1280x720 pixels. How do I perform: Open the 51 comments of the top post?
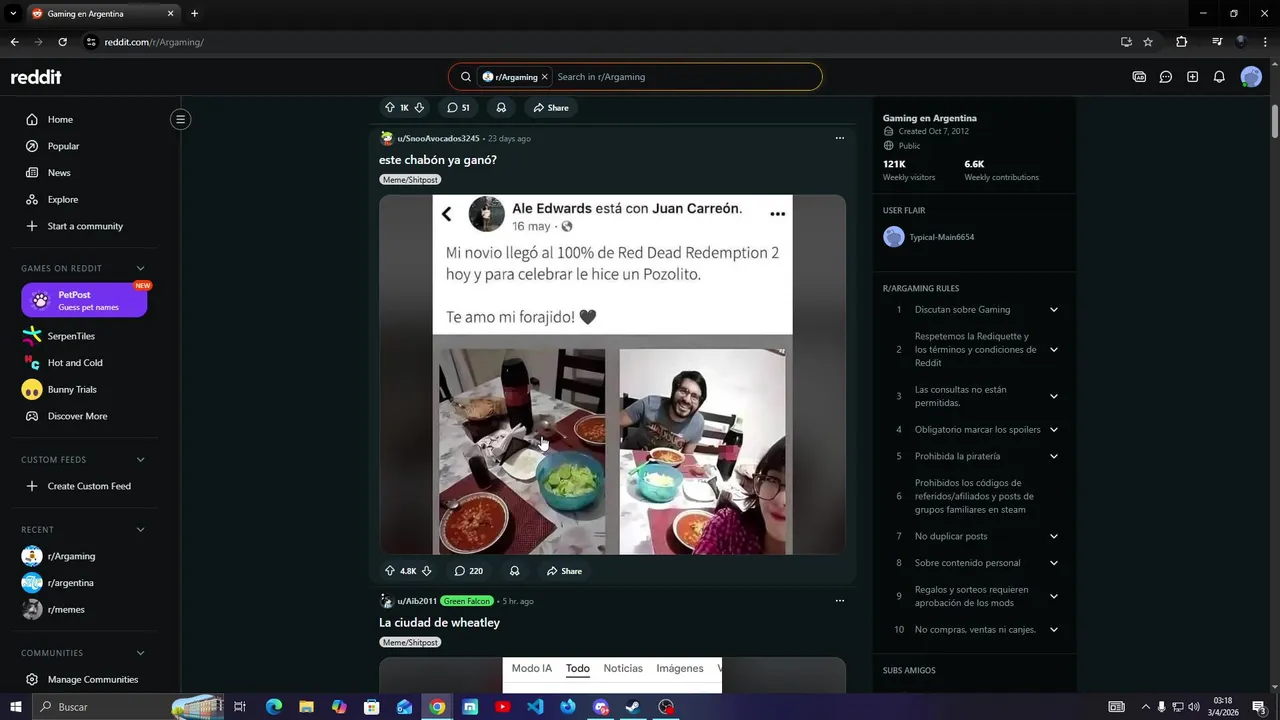458,107
